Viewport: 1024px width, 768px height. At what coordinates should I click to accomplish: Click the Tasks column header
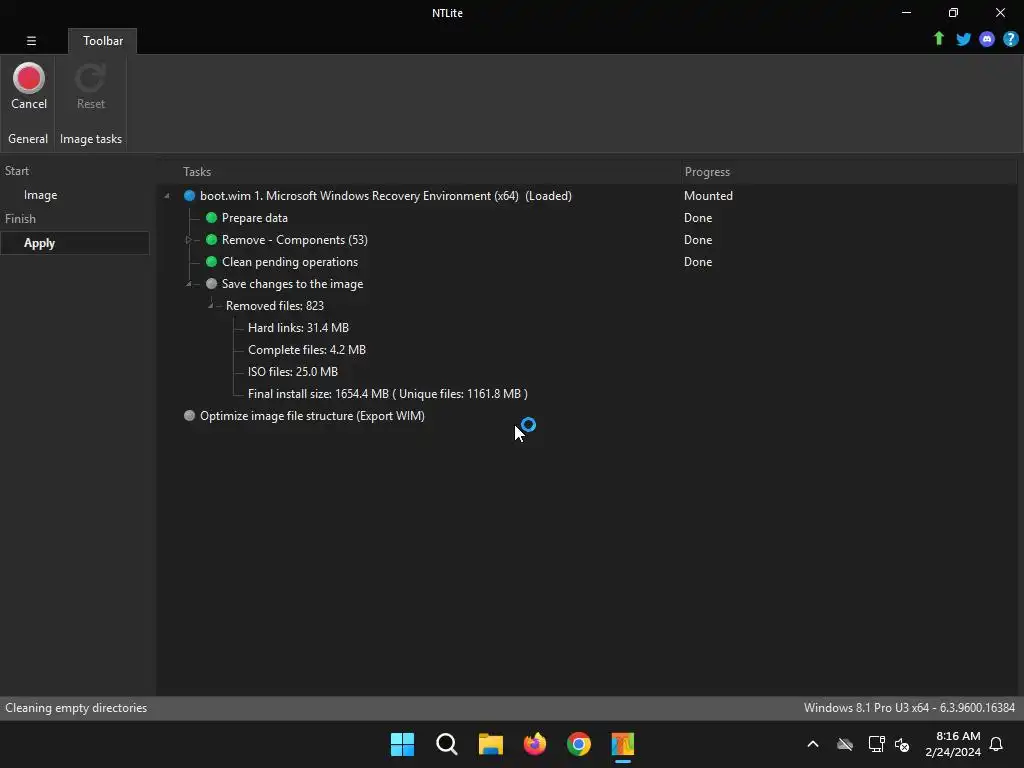pyautogui.click(x=197, y=172)
